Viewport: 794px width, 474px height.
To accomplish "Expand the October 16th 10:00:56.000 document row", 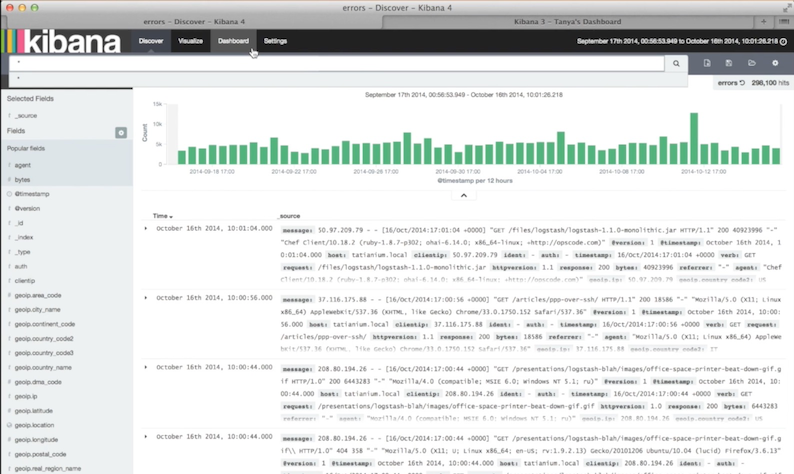I will tap(146, 298).
